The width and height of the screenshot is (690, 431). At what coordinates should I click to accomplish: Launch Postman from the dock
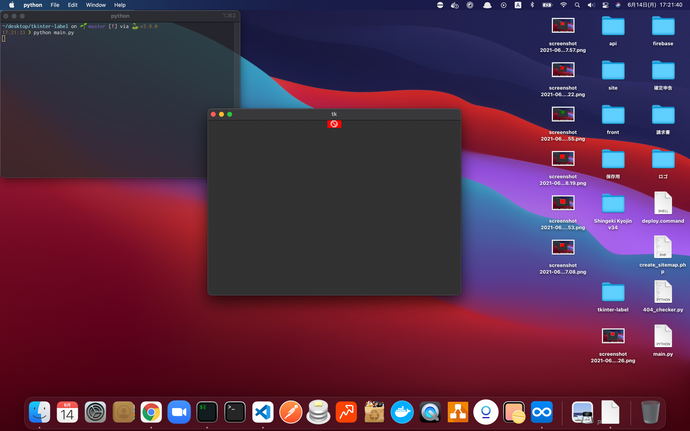click(290, 413)
